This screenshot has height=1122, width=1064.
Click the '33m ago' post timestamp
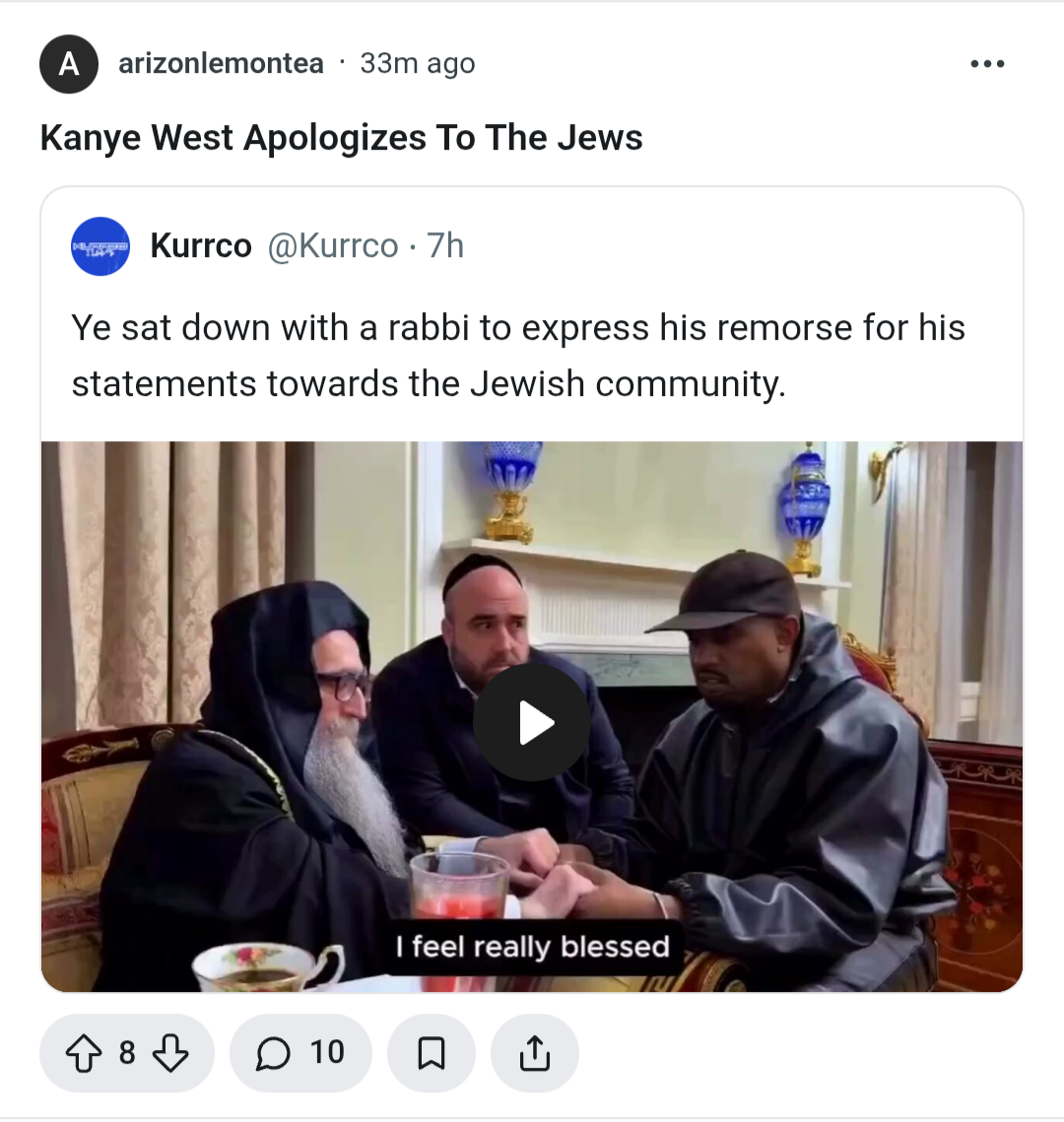[417, 64]
